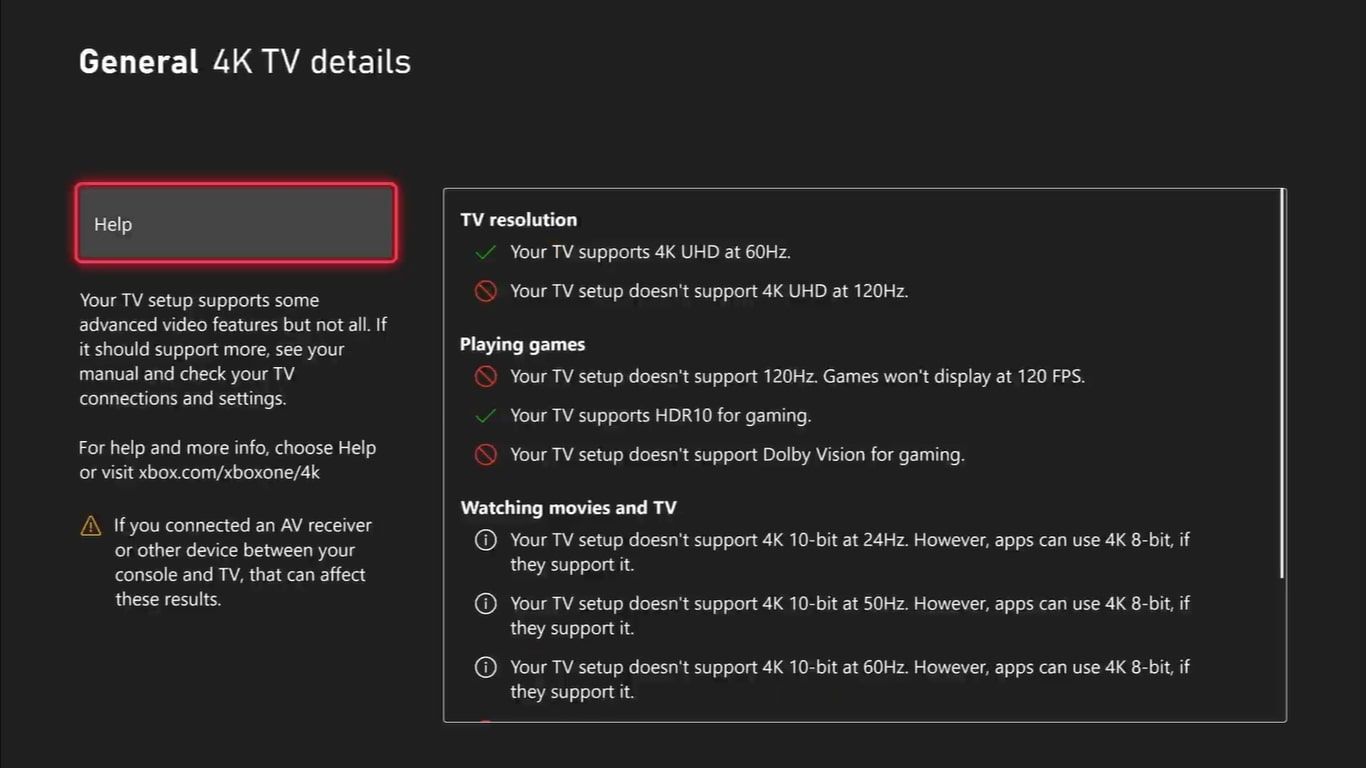Click the info icon beside 4K 10-bit 24Hz
This screenshot has height=768, width=1366.
[x=486, y=540]
